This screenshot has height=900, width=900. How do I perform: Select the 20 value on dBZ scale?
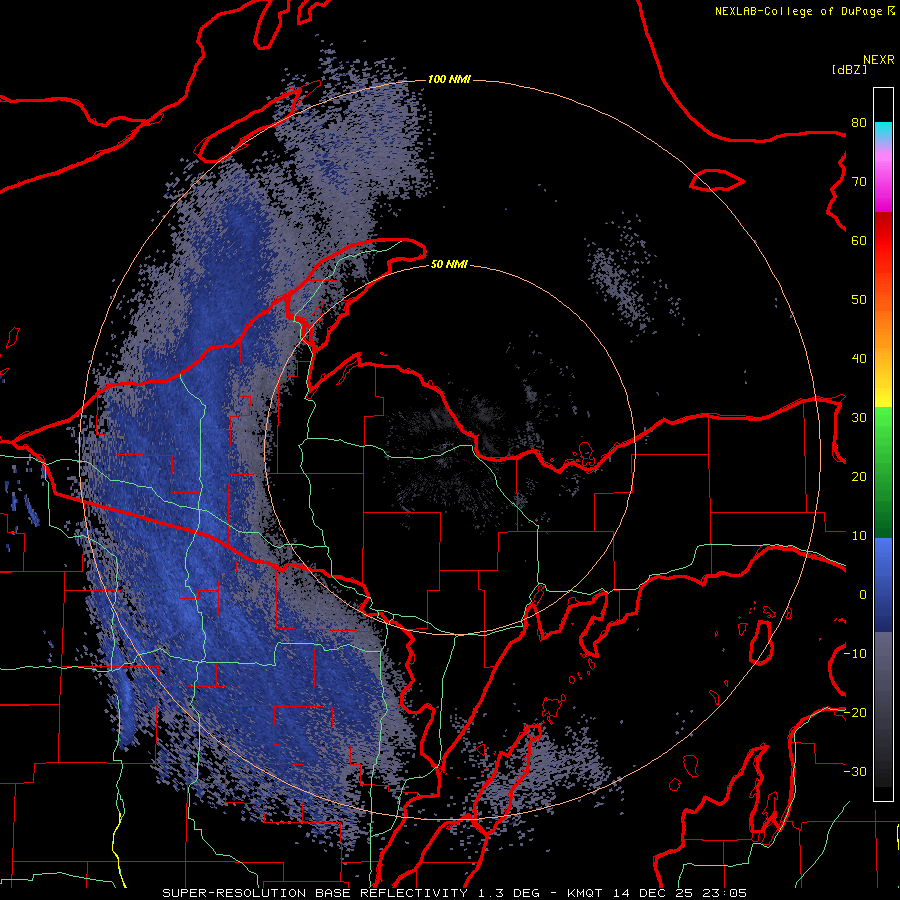[859, 477]
